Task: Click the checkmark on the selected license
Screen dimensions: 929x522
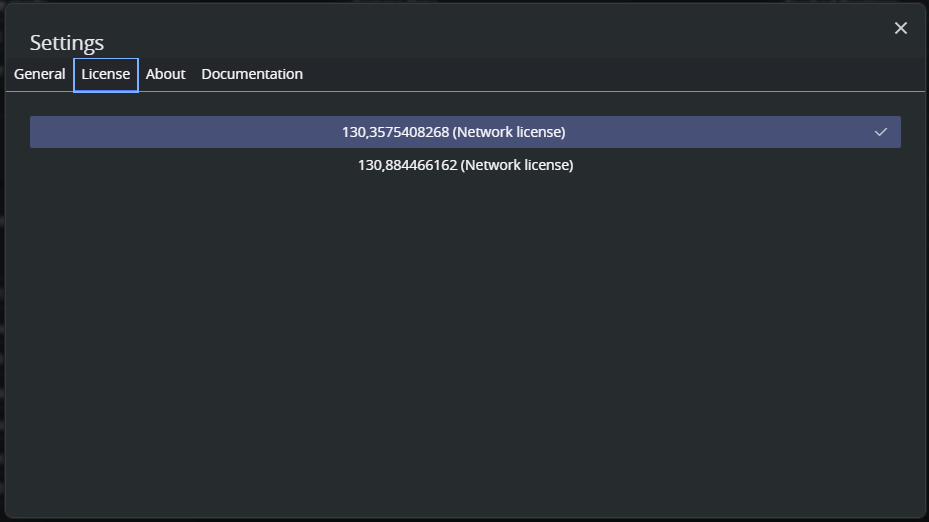Action: tap(881, 132)
